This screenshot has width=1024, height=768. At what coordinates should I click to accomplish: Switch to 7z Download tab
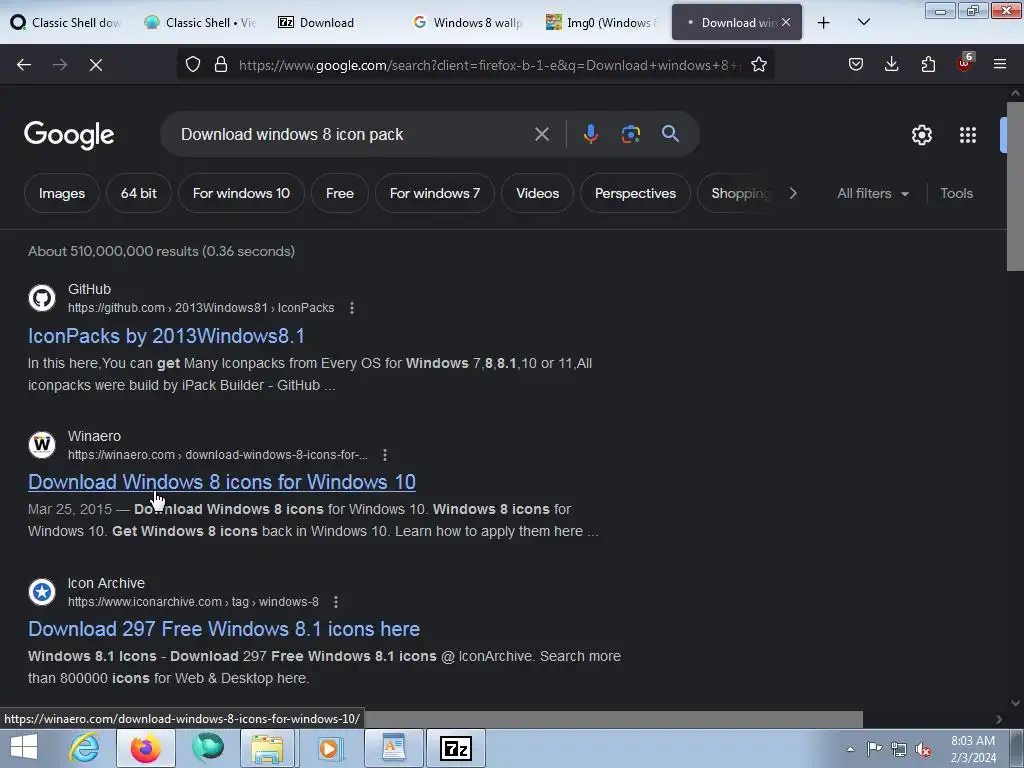(334, 22)
